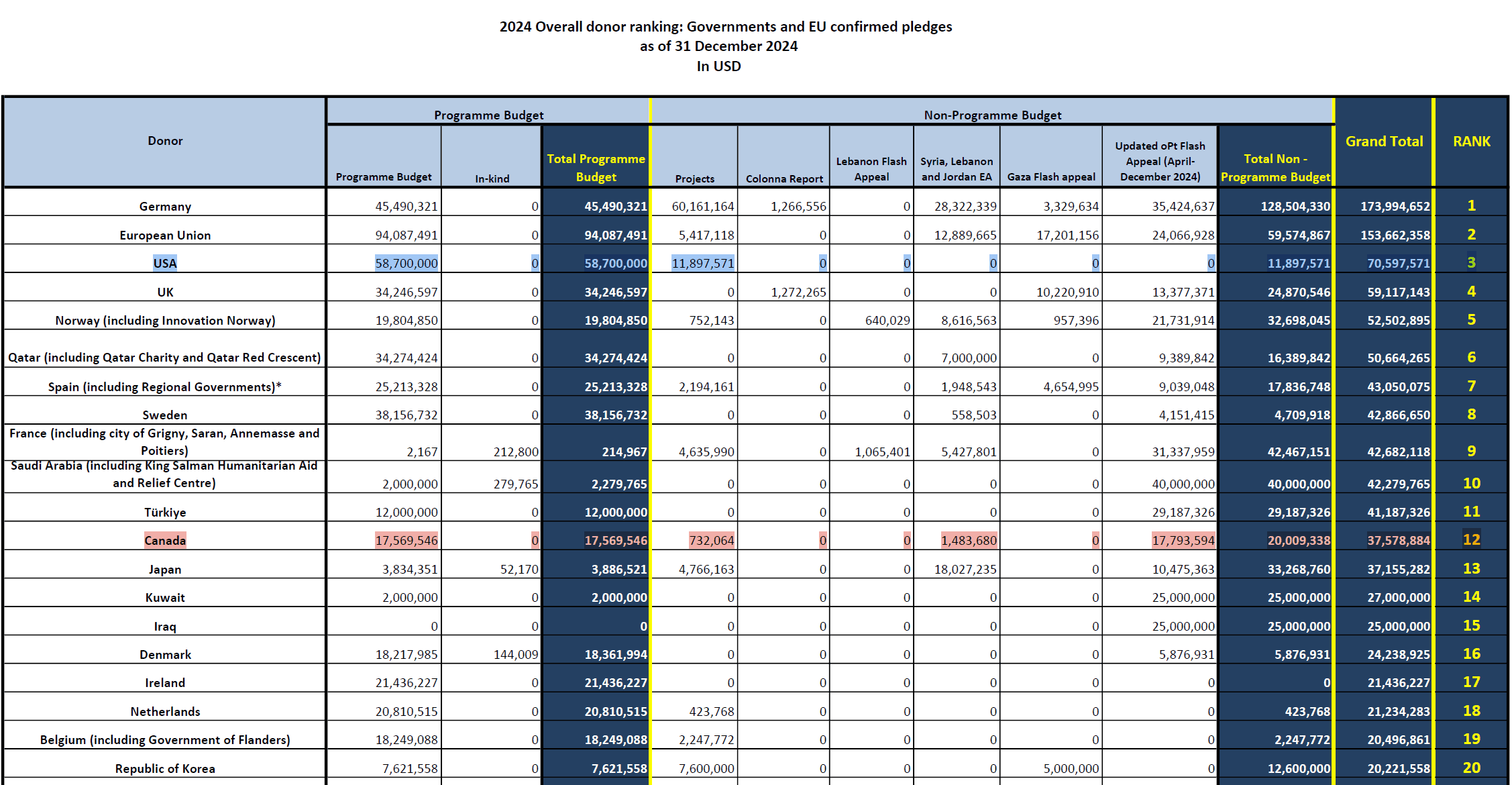This screenshot has height=785, width=1512.
Task: Select the highlighted USA donor cell
Action: (165, 263)
